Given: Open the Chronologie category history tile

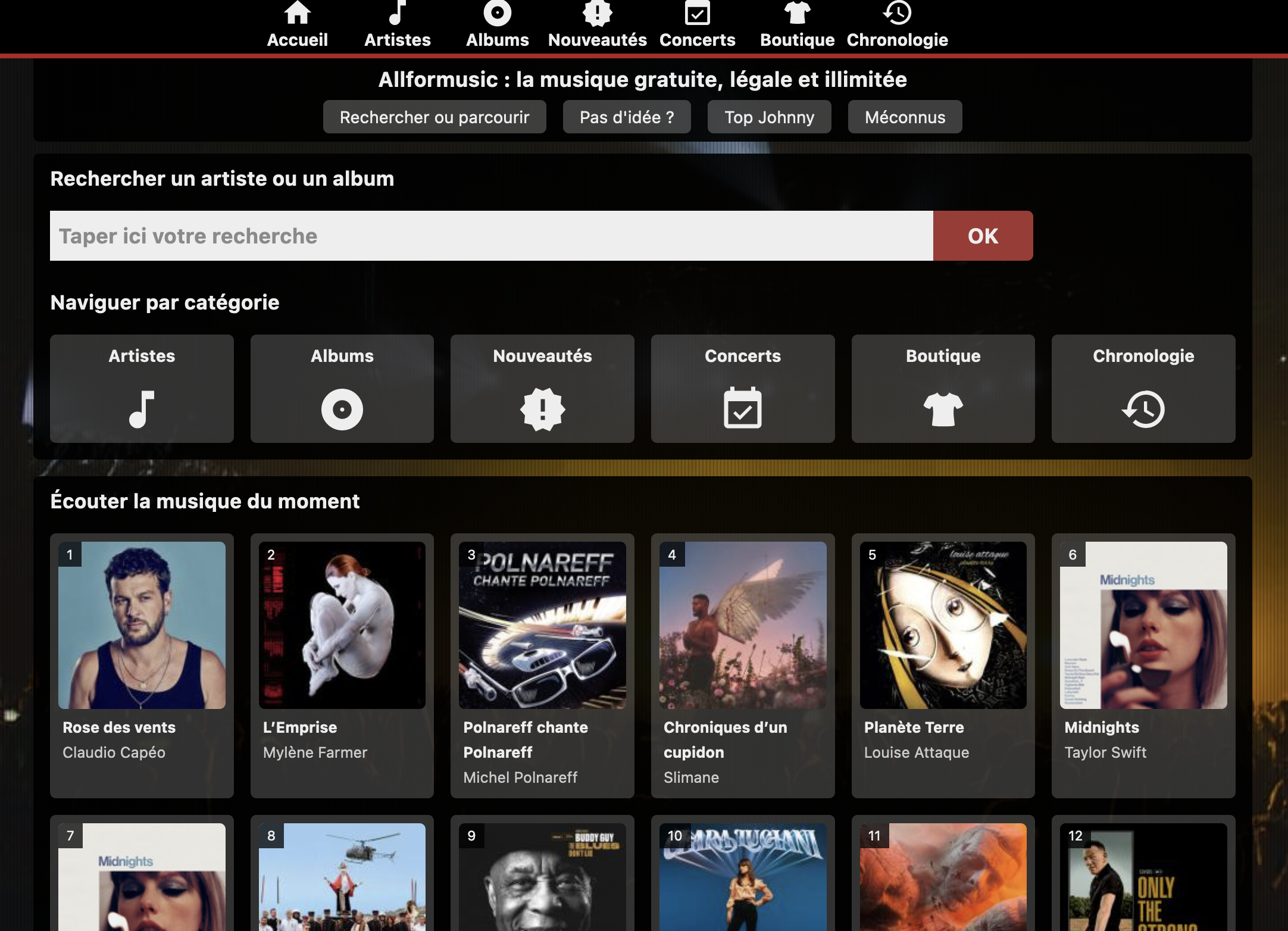Looking at the screenshot, I should coord(1143,409).
